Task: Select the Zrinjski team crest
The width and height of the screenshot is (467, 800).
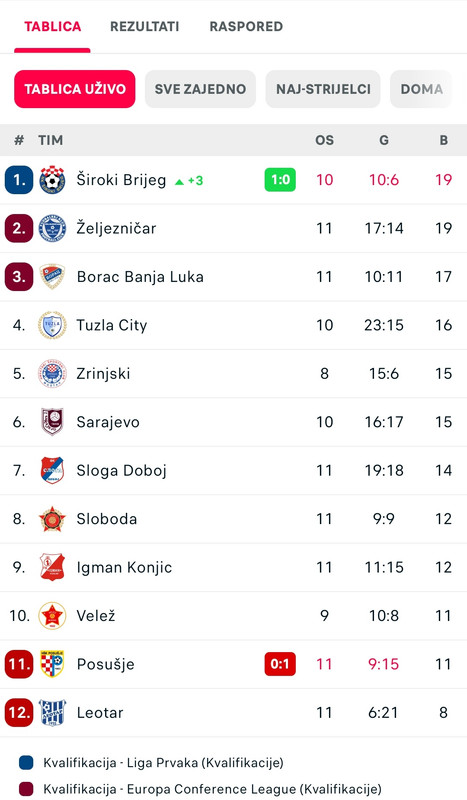Action: [52, 373]
